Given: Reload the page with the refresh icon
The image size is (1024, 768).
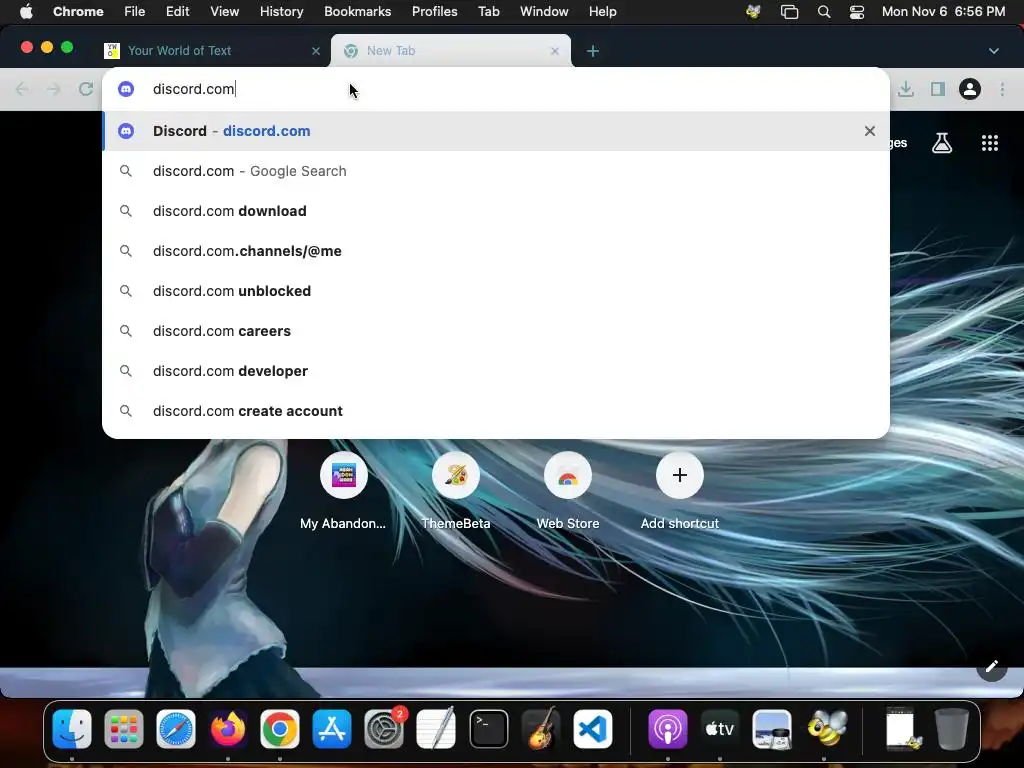Looking at the screenshot, I should point(86,89).
